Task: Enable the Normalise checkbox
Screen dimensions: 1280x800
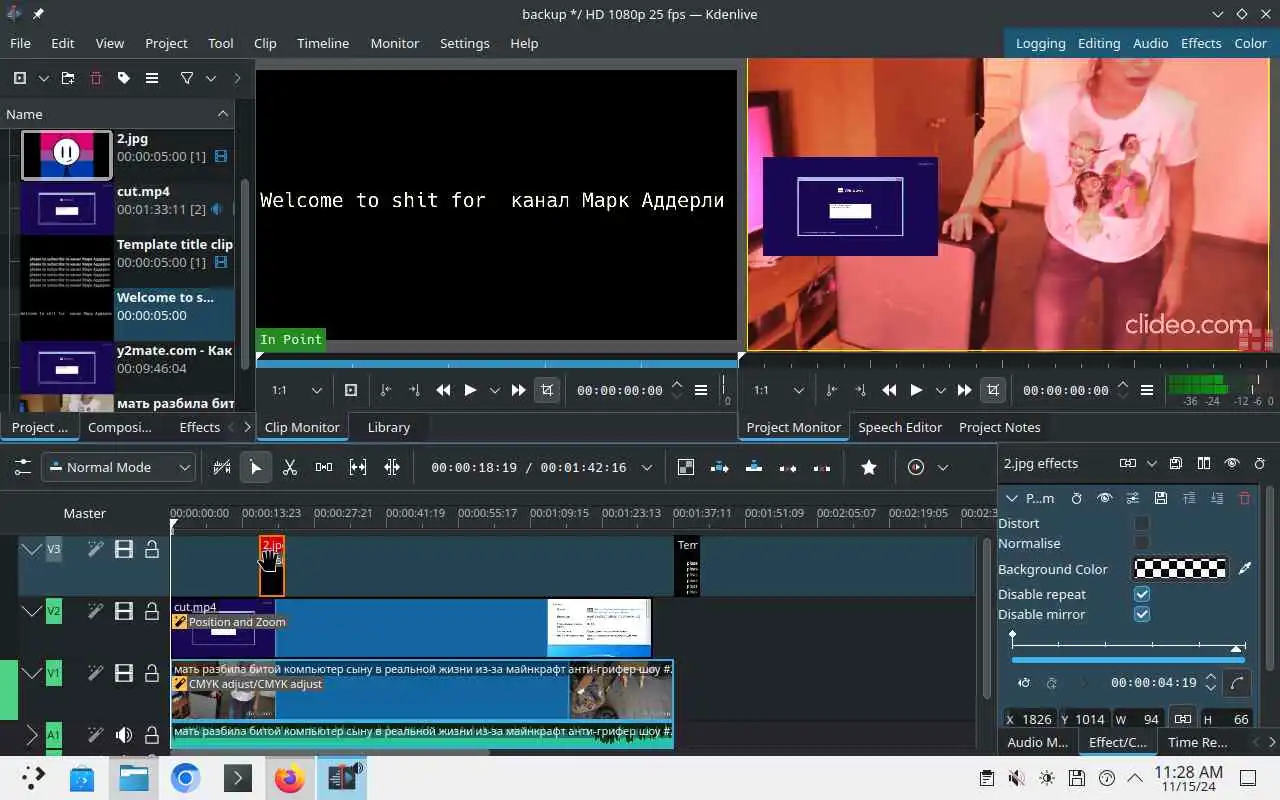Action: 1142,543
